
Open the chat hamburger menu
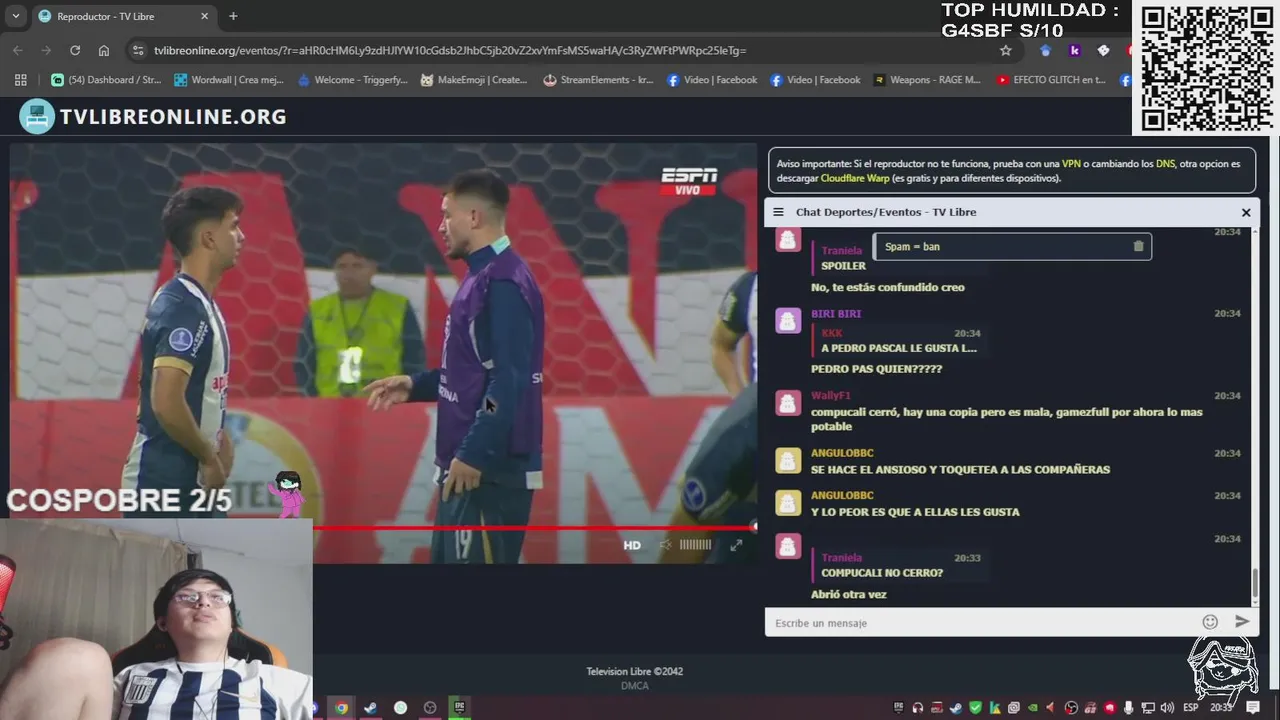[779, 212]
